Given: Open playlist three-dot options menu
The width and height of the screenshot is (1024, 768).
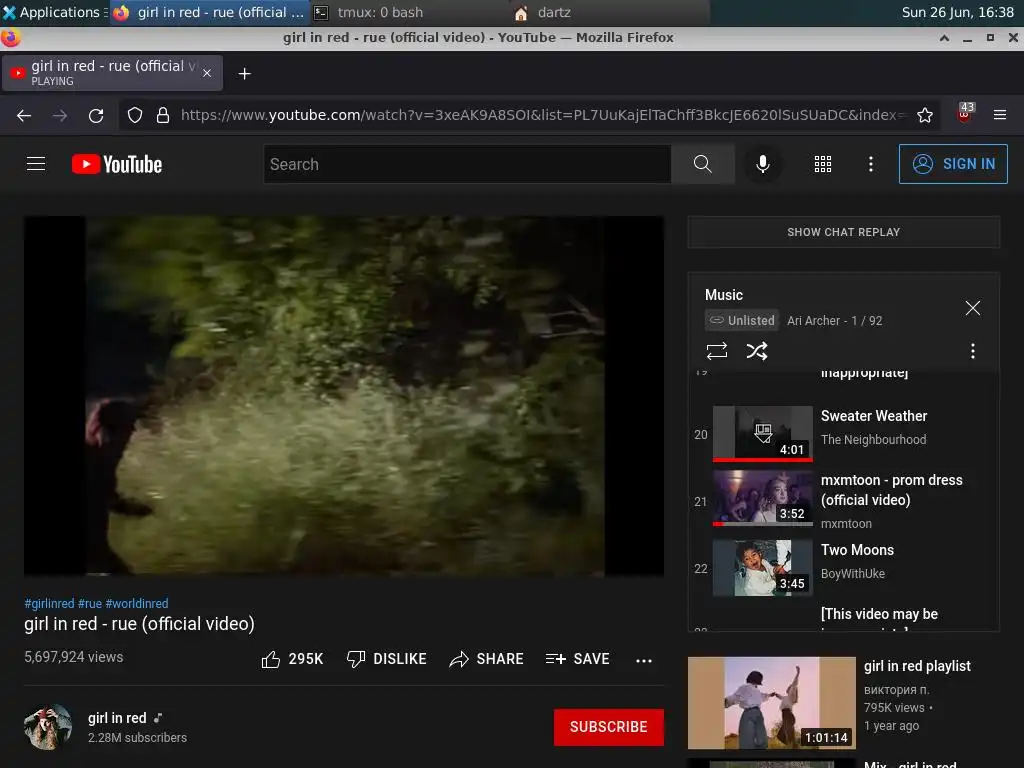Looking at the screenshot, I should pos(972,351).
